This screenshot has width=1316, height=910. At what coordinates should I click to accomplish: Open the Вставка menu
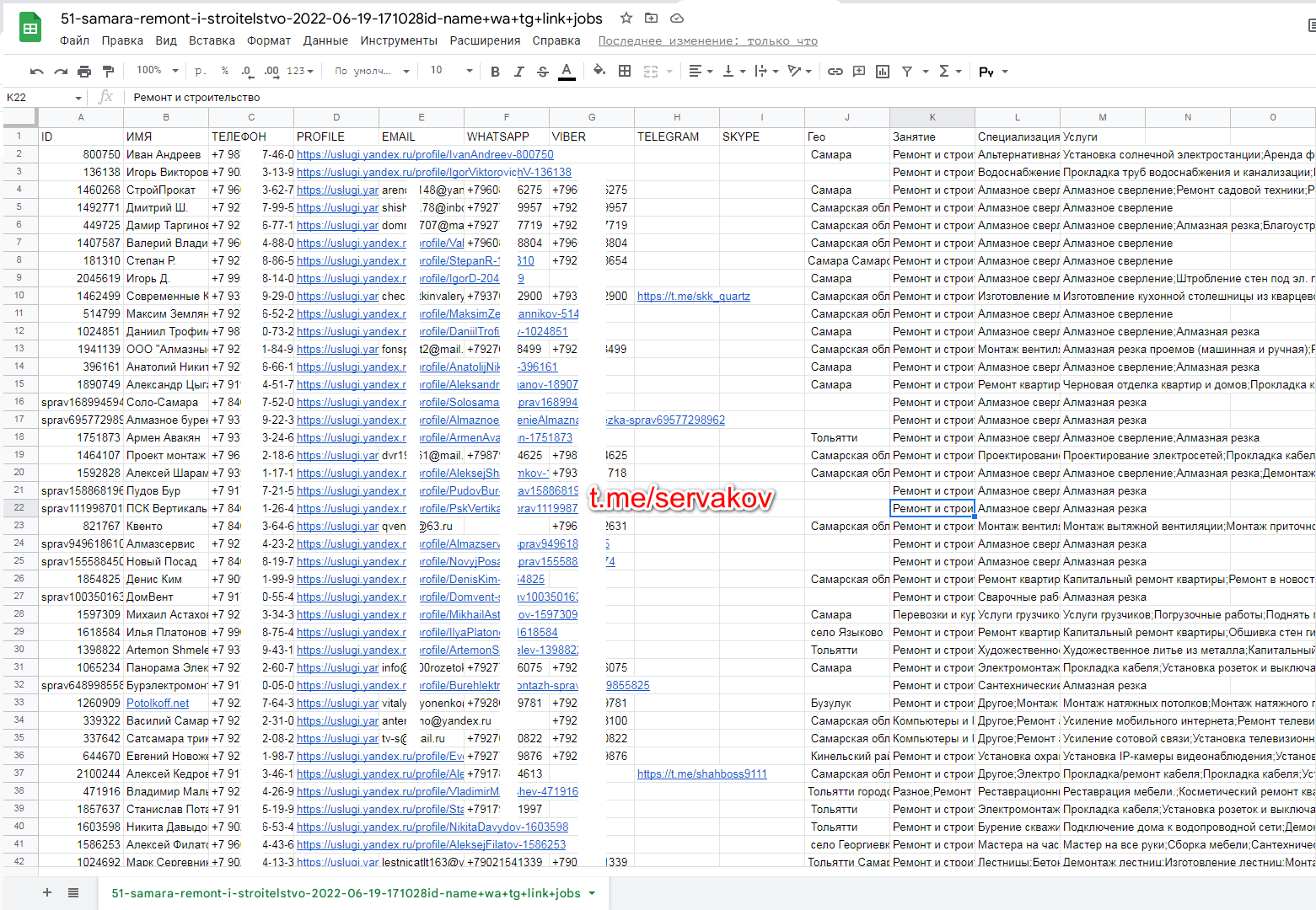(212, 40)
